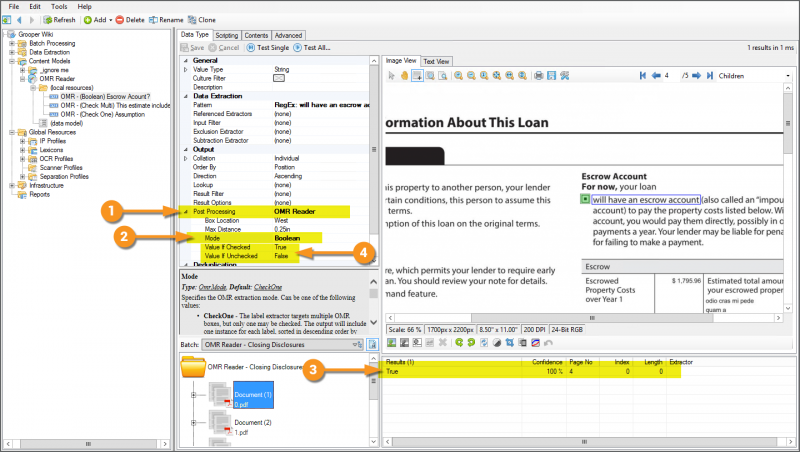Expand the Infrastructure tree node
The width and height of the screenshot is (800, 452).
click(x=12, y=185)
